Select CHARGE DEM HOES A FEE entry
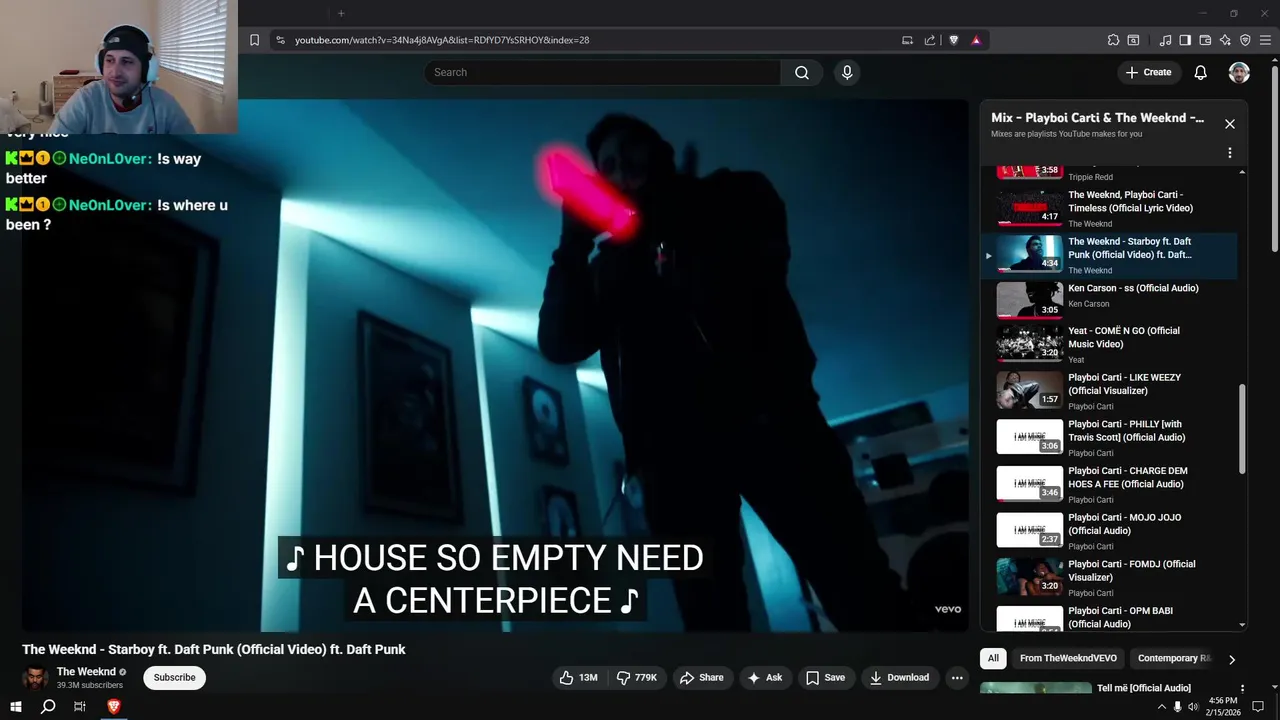The image size is (1280, 720). [x=1108, y=484]
